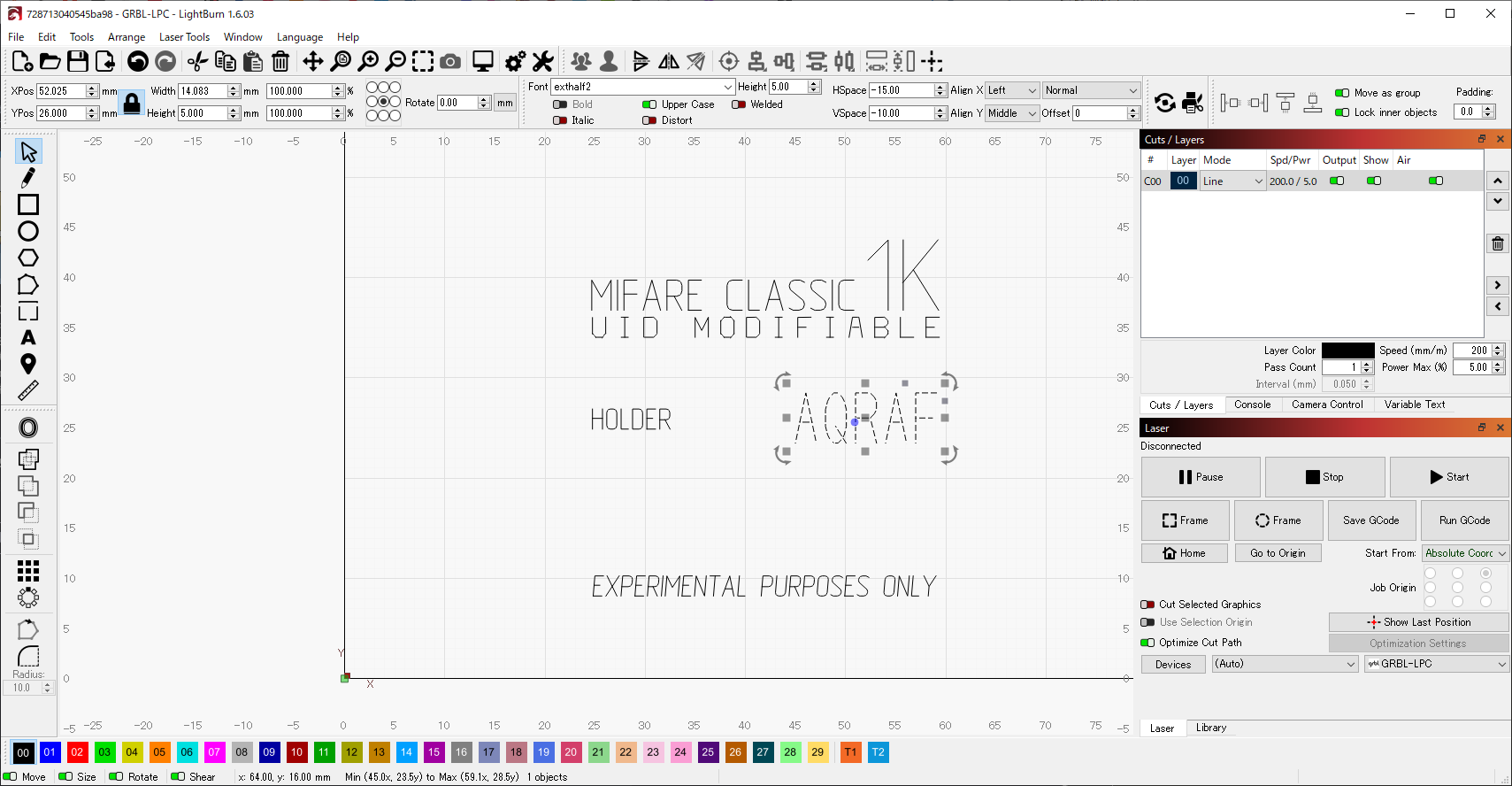Open the Font dropdown showing exthalf2
This screenshot has width=1512, height=786.
click(x=642, y=87)
